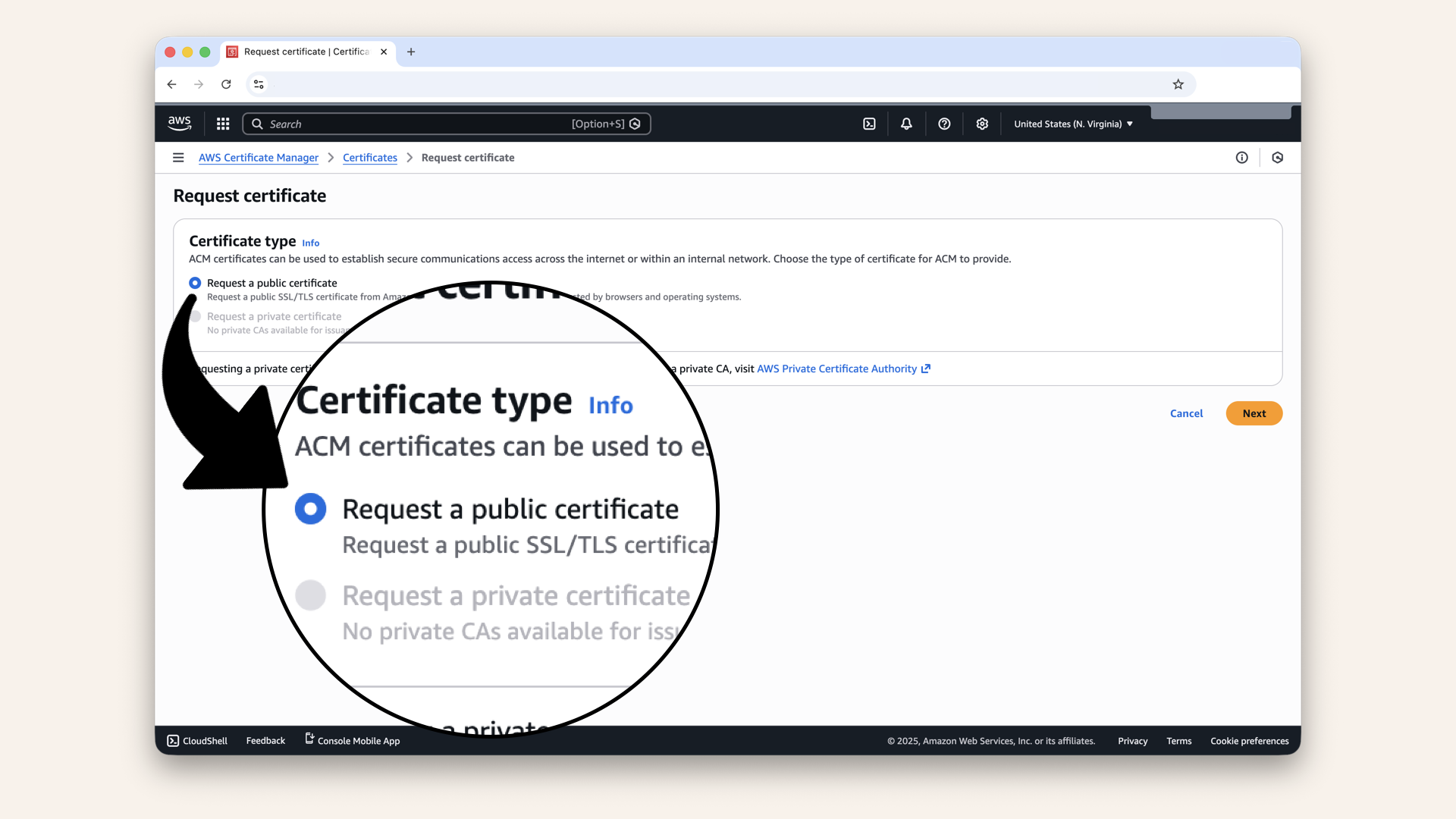
Task: Open the AWS services grid menu
Action: [x=222, y=124]
